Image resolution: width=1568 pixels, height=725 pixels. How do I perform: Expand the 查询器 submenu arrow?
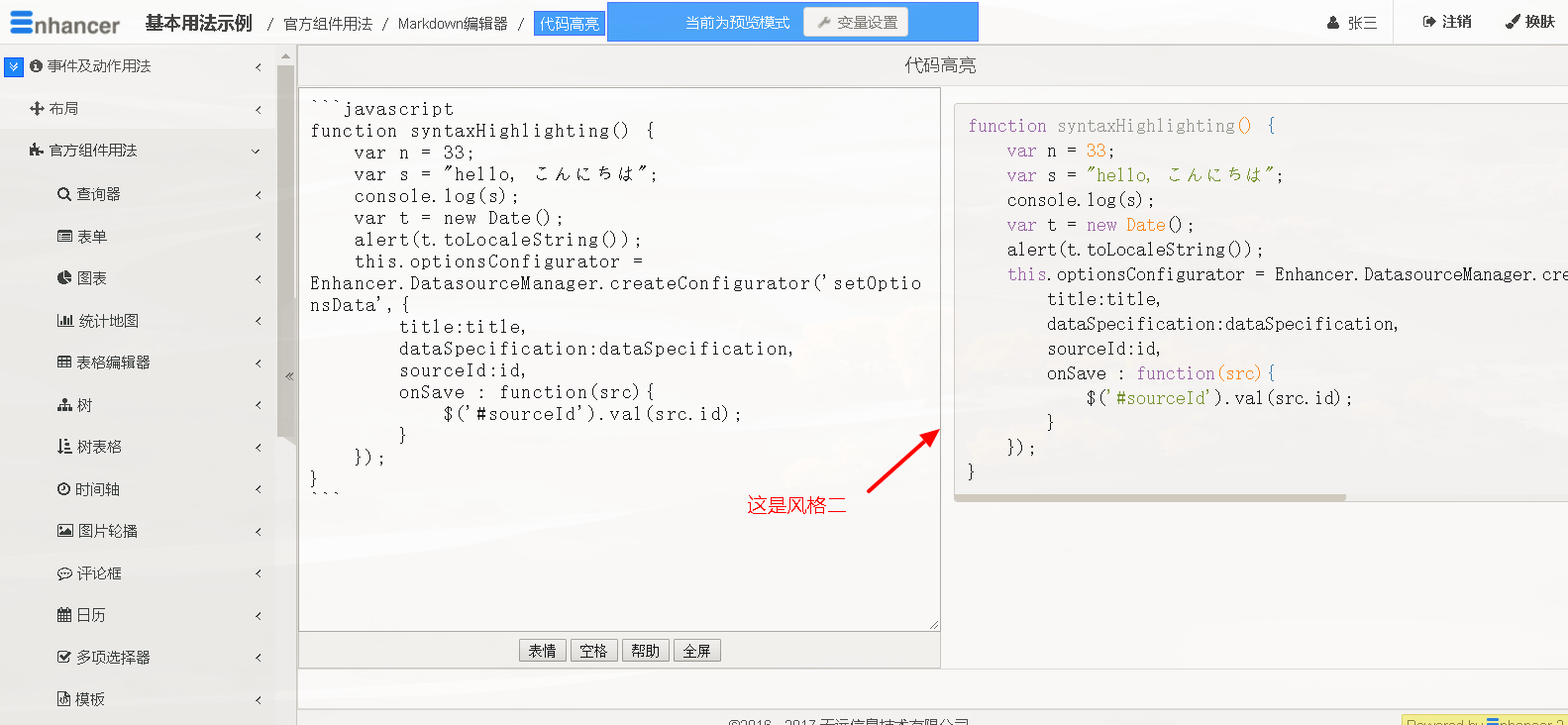point(258,195)
